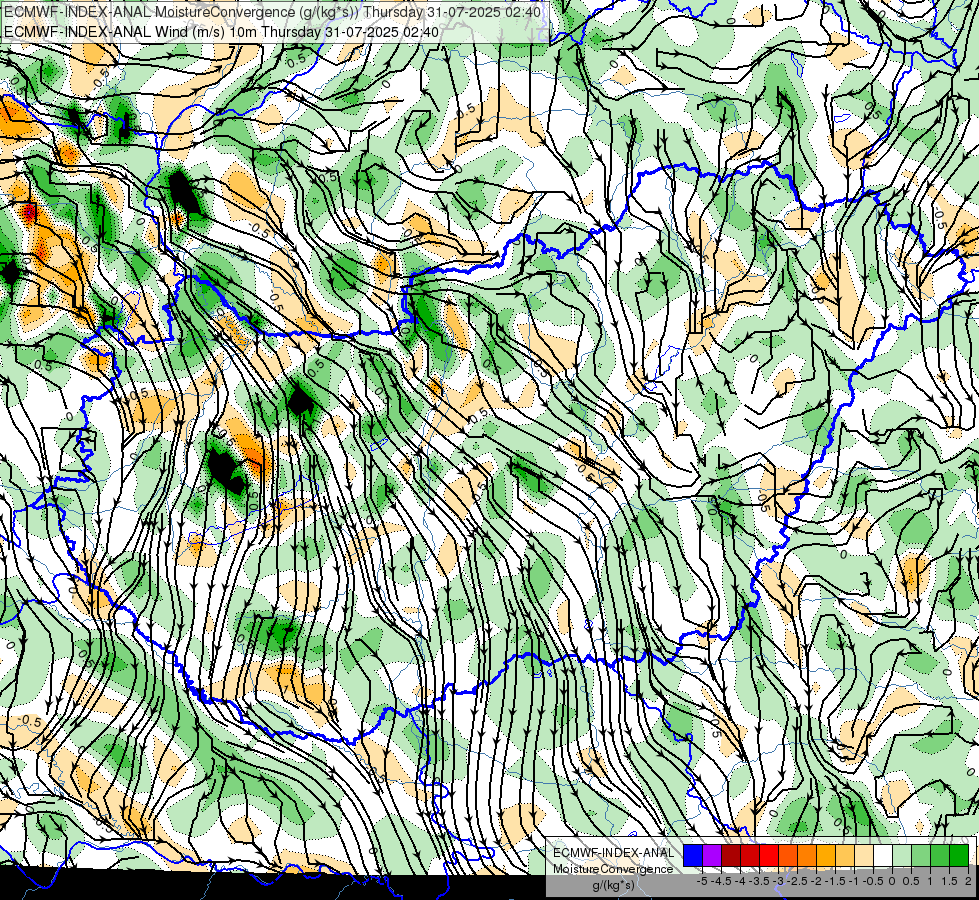This screenshot has height=900, width=979.
Task: Click the purple legend color swatch
Action: tap(712, 855)
